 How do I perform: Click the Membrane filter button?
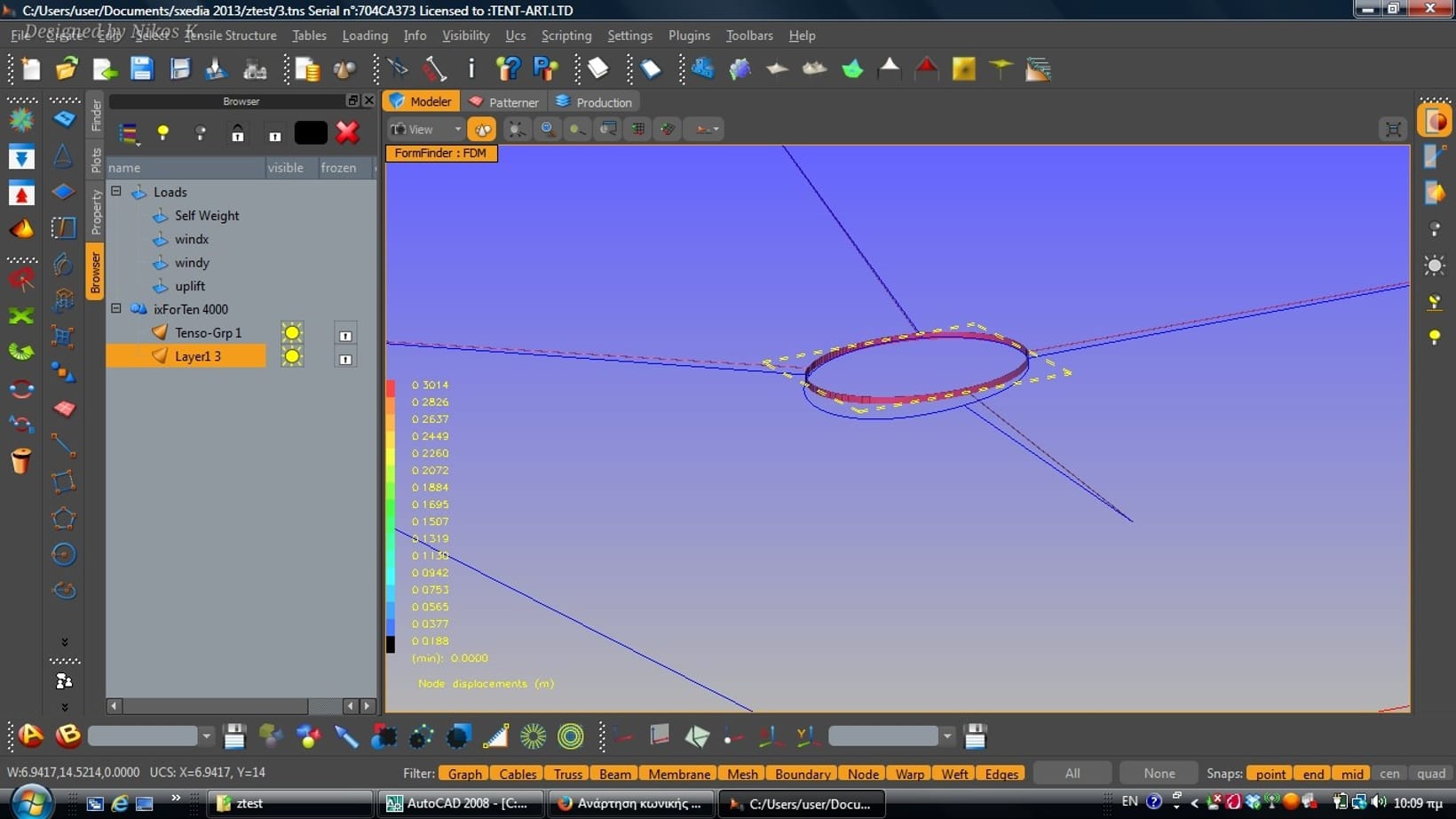point(679,774)
